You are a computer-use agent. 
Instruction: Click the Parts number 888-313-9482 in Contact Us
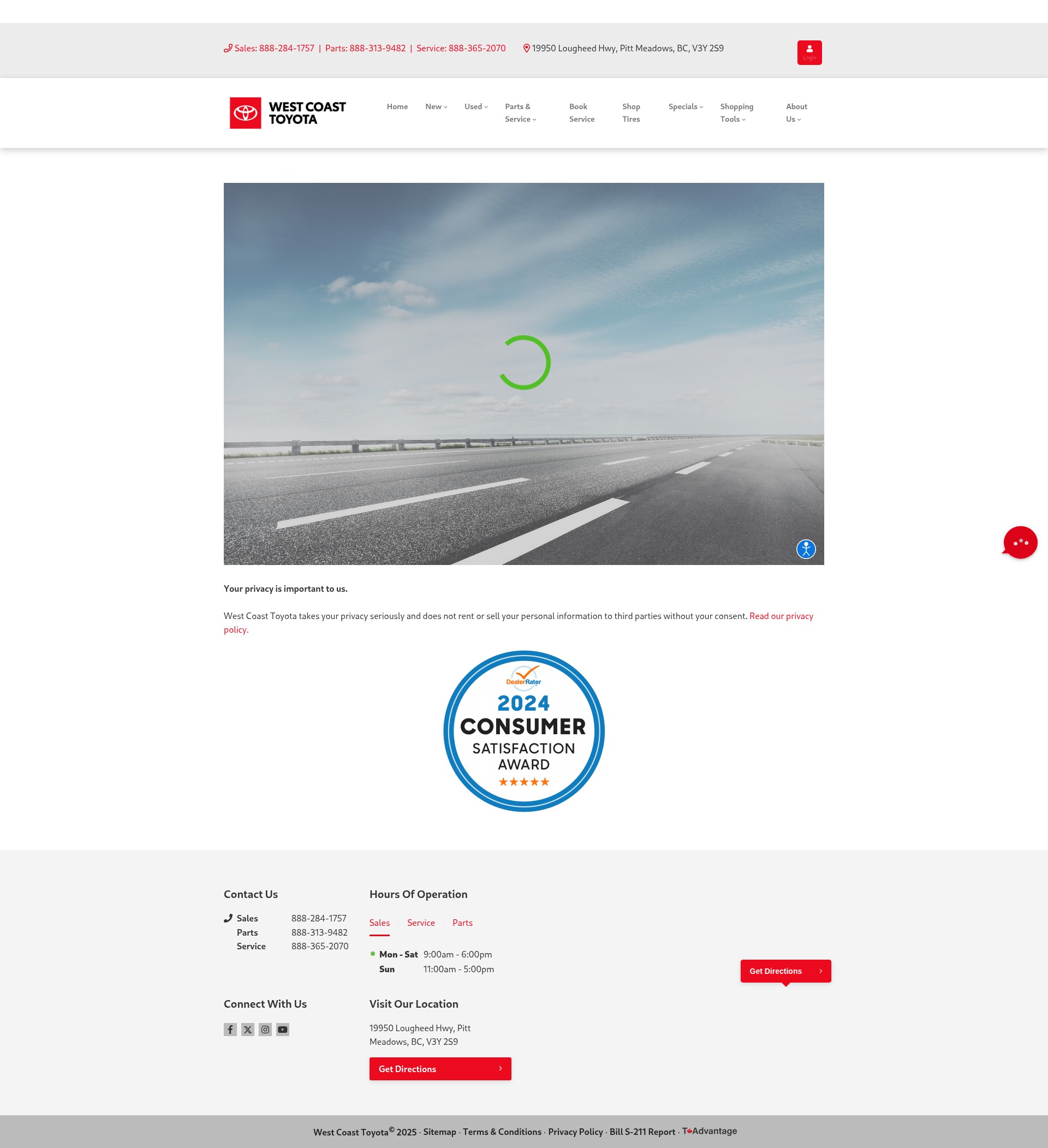pos(319,932)
